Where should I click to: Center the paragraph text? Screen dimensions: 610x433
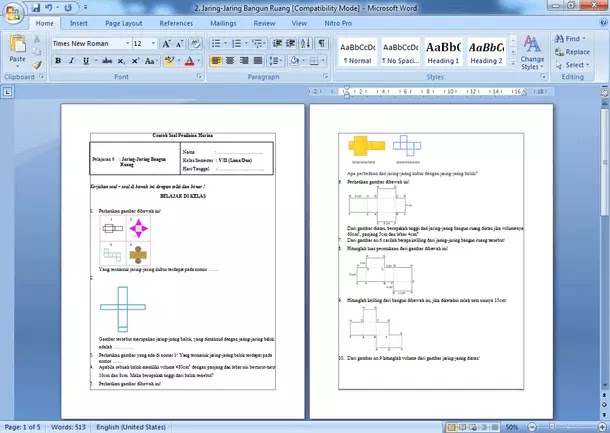coord(230,61)
